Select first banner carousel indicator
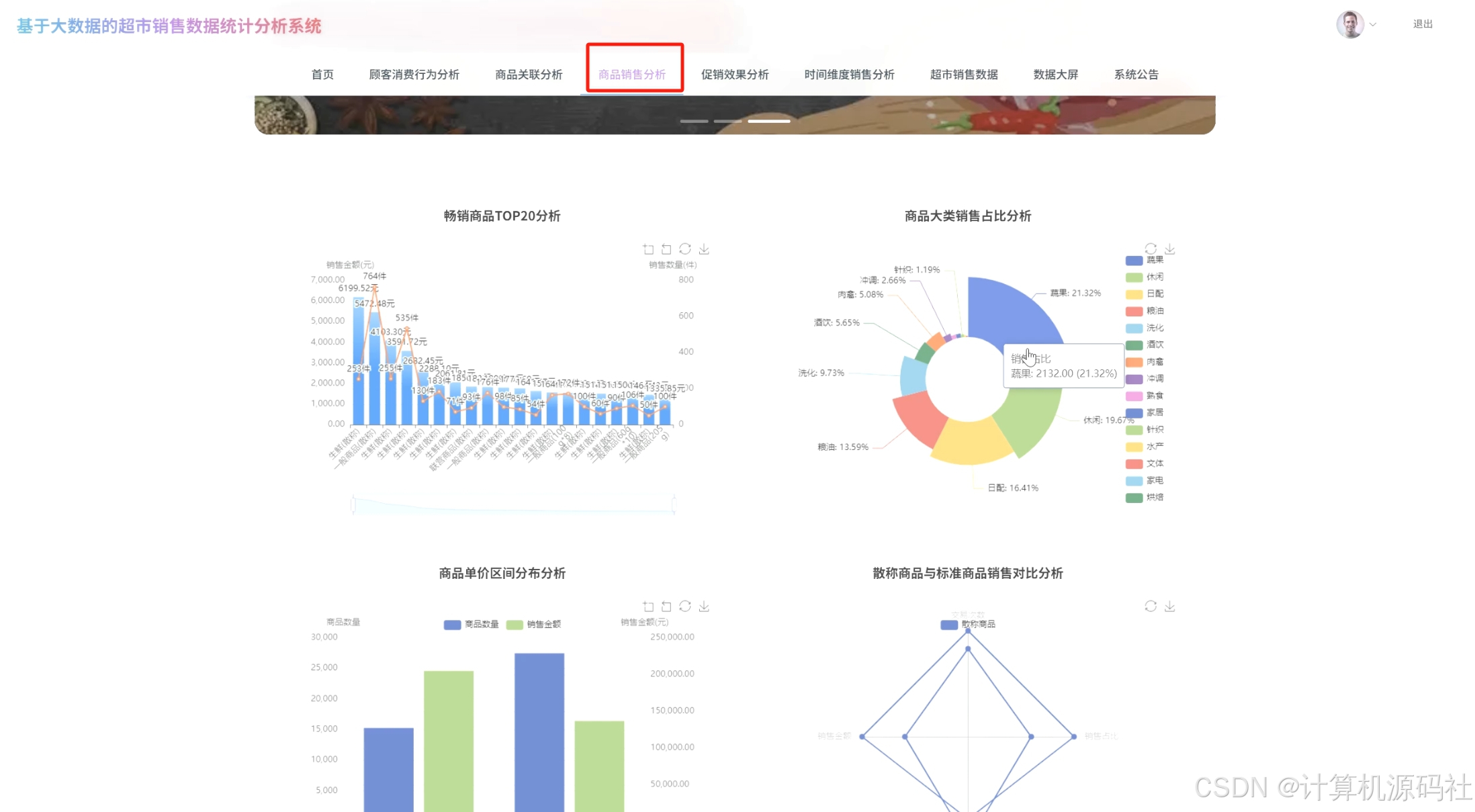The height and width of the screenshot is (812, 1475). (694, 121)
